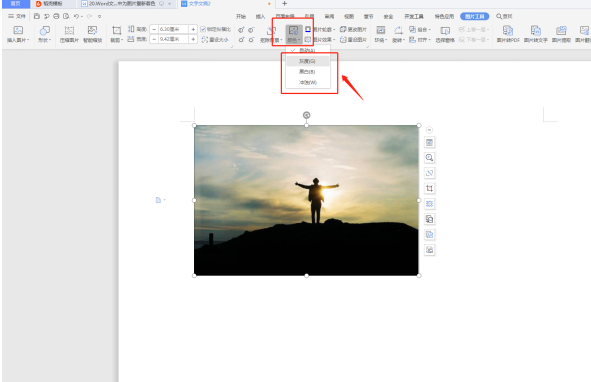Increase picture contrast icon
This screenshot has width=591, height=382.
(241, 30)
